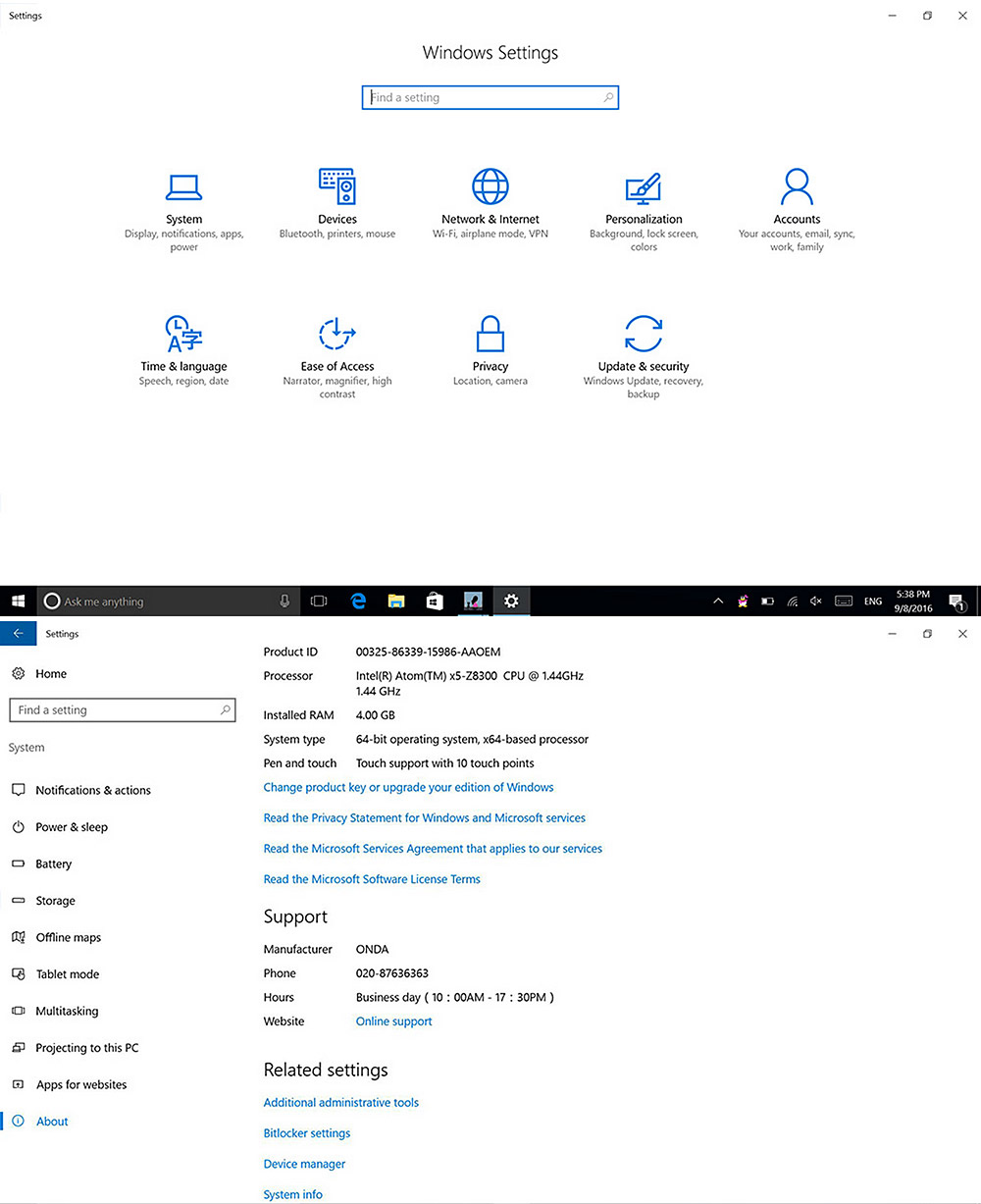The image size is (981, 1204).
Task: Open the Ease of Access icon
Action: point(336,334)
